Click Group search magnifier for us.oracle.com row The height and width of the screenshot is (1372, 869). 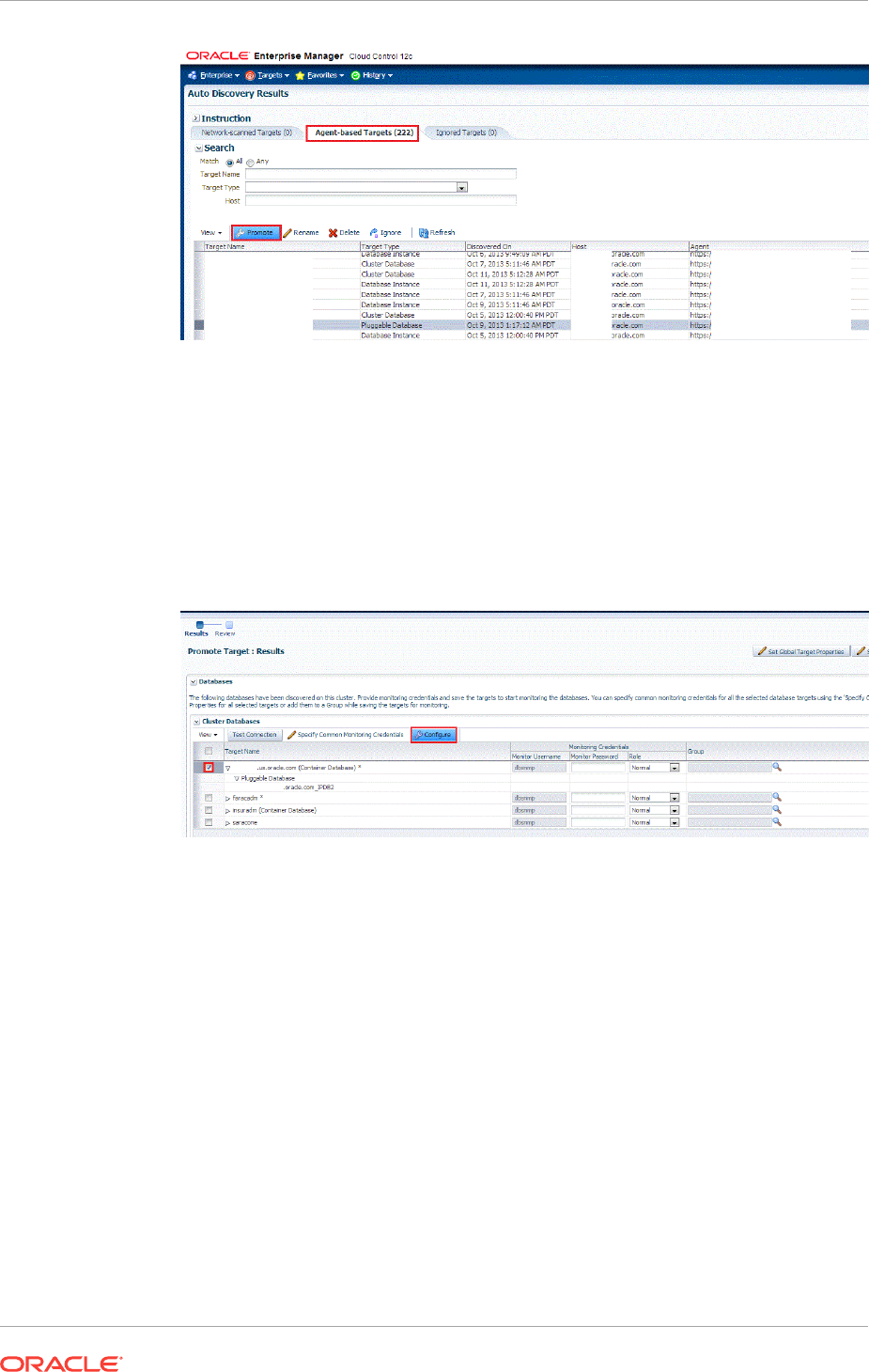[x=777, y=767]
